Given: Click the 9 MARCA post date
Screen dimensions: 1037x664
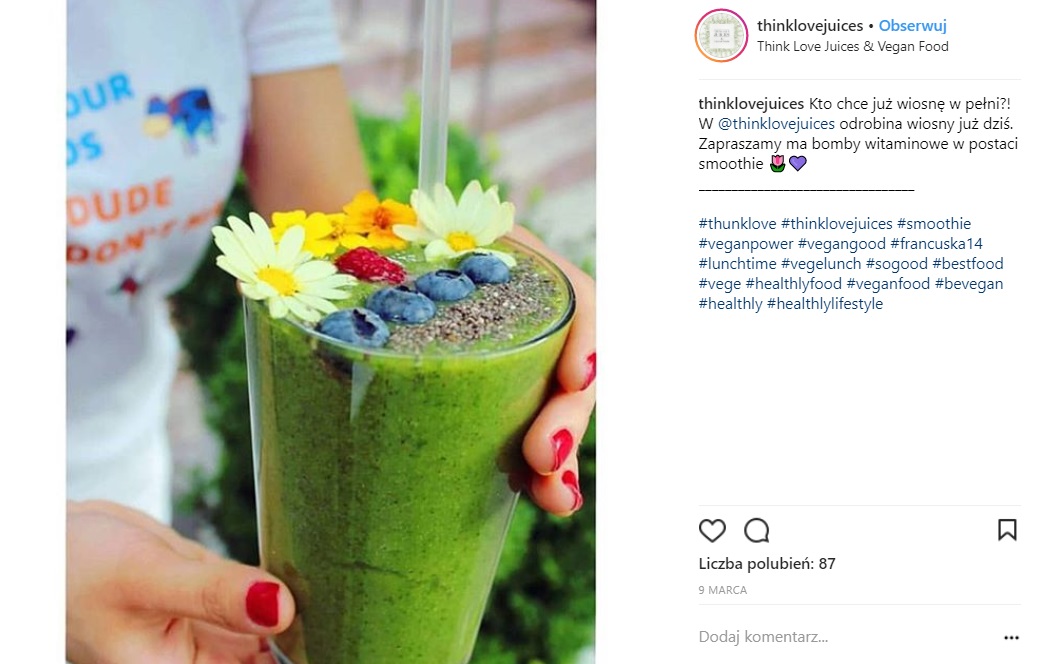Looking at the screenshot, I should tap(723, 590).
